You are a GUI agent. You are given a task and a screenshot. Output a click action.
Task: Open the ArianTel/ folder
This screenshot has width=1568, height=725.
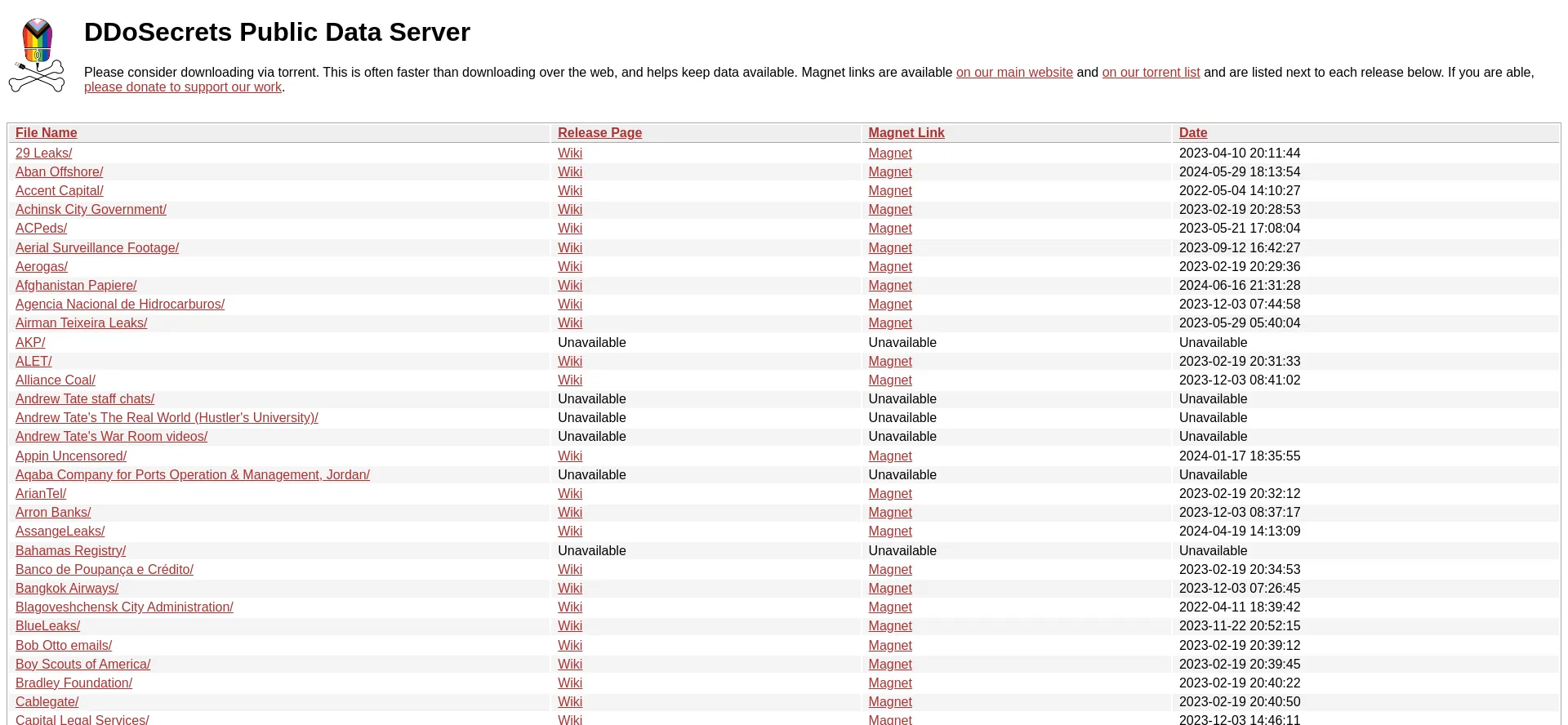coord(41,493)
